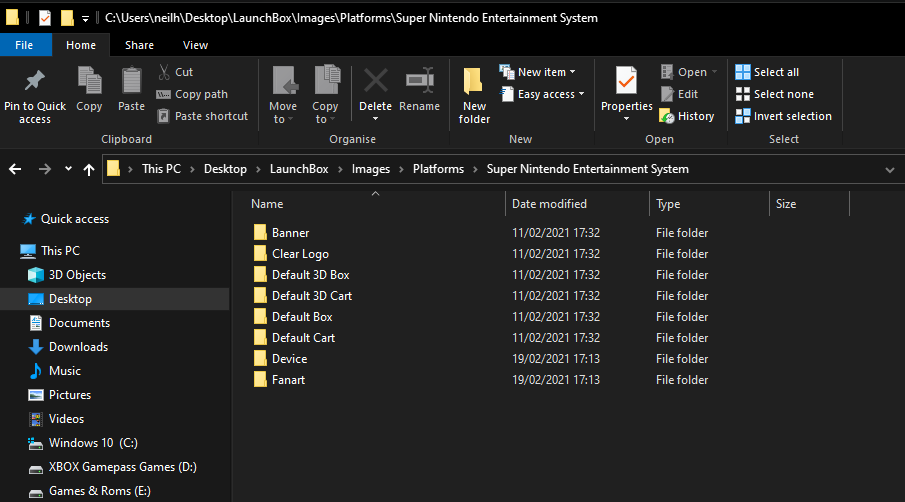Open file History from ribbon
Viewport: 905px width, 502px height.
[687, 116]
